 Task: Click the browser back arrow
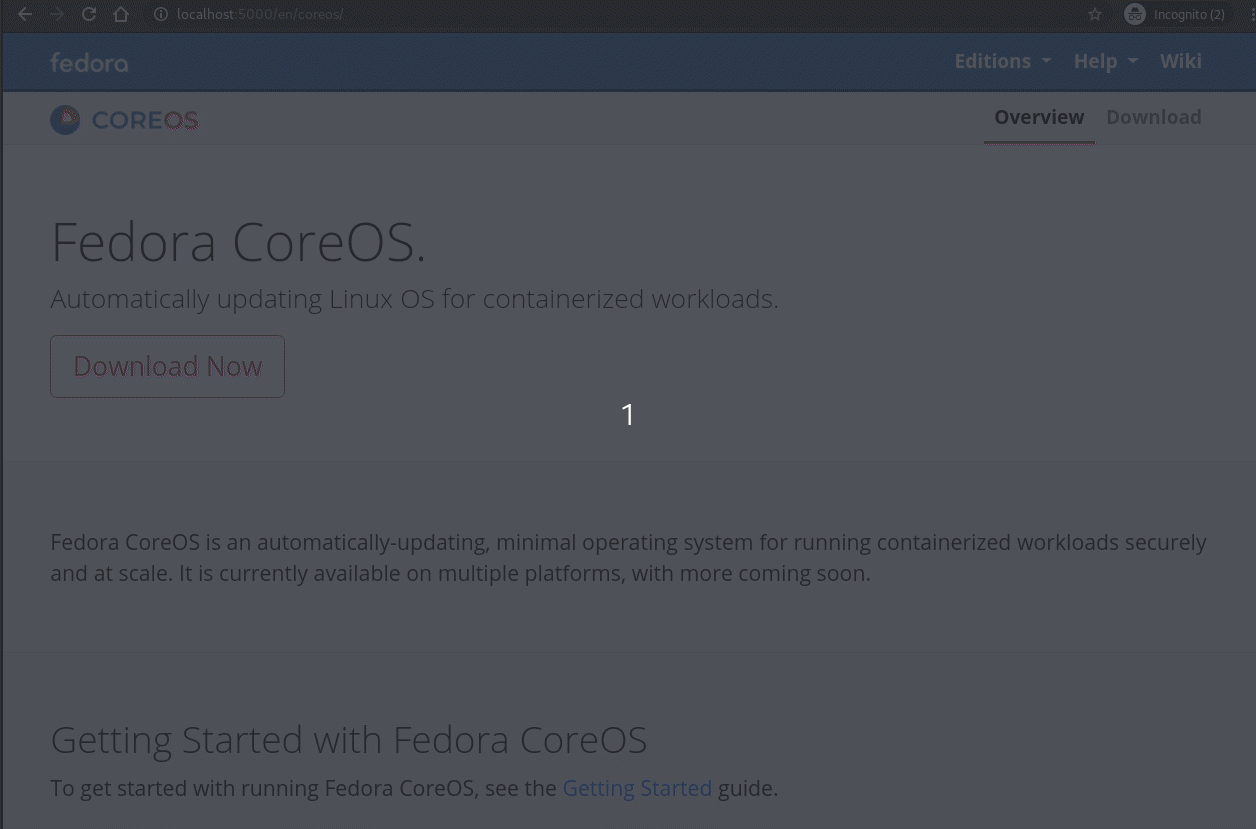(25, 15)
